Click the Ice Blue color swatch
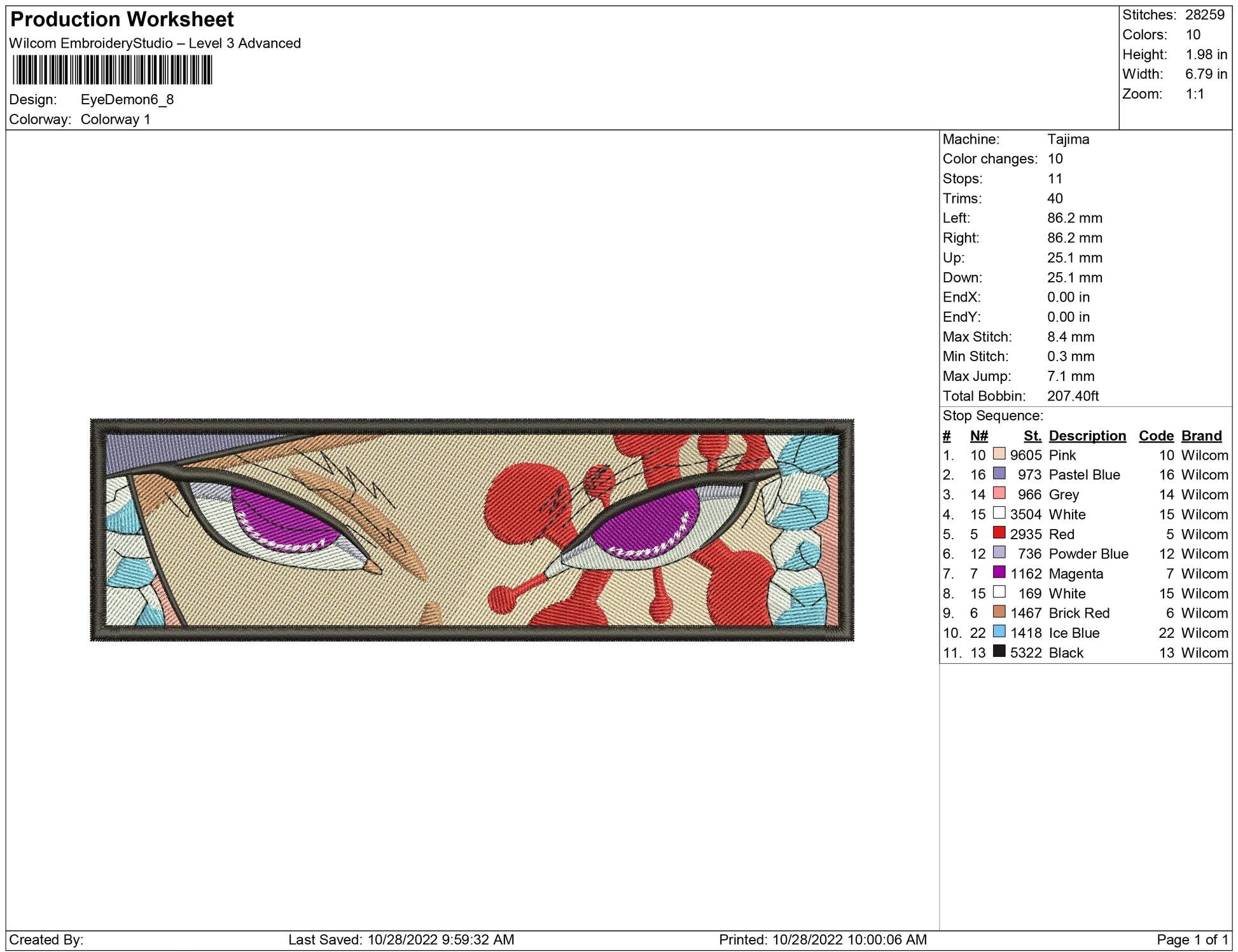This screenshot has height=952, width=1238. [x=999, y=631]
